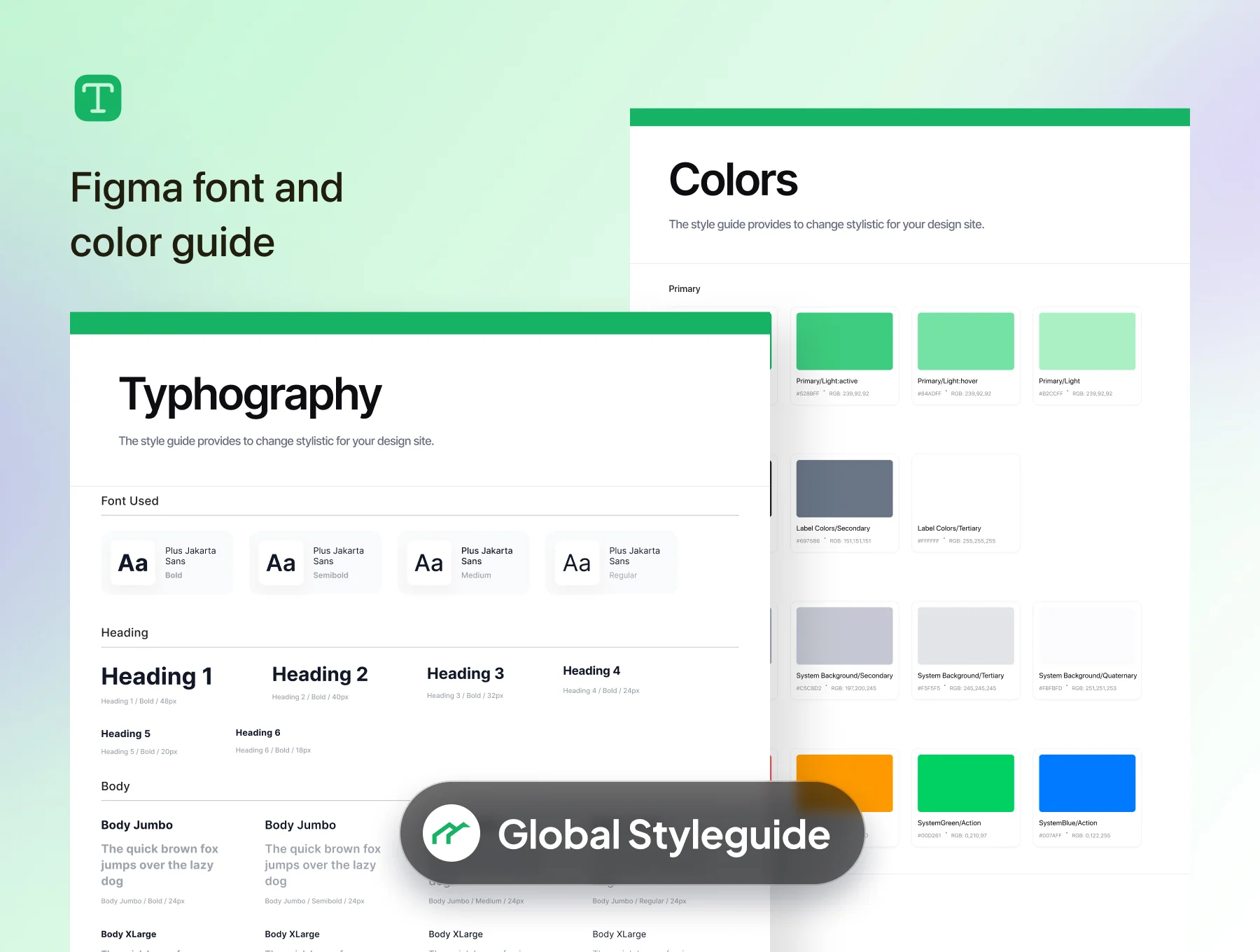The width and height of the screenshot is (1260, 952).
Task: Click the "RGB: 251,251,253" value
Action: [x=1094, y=688]
